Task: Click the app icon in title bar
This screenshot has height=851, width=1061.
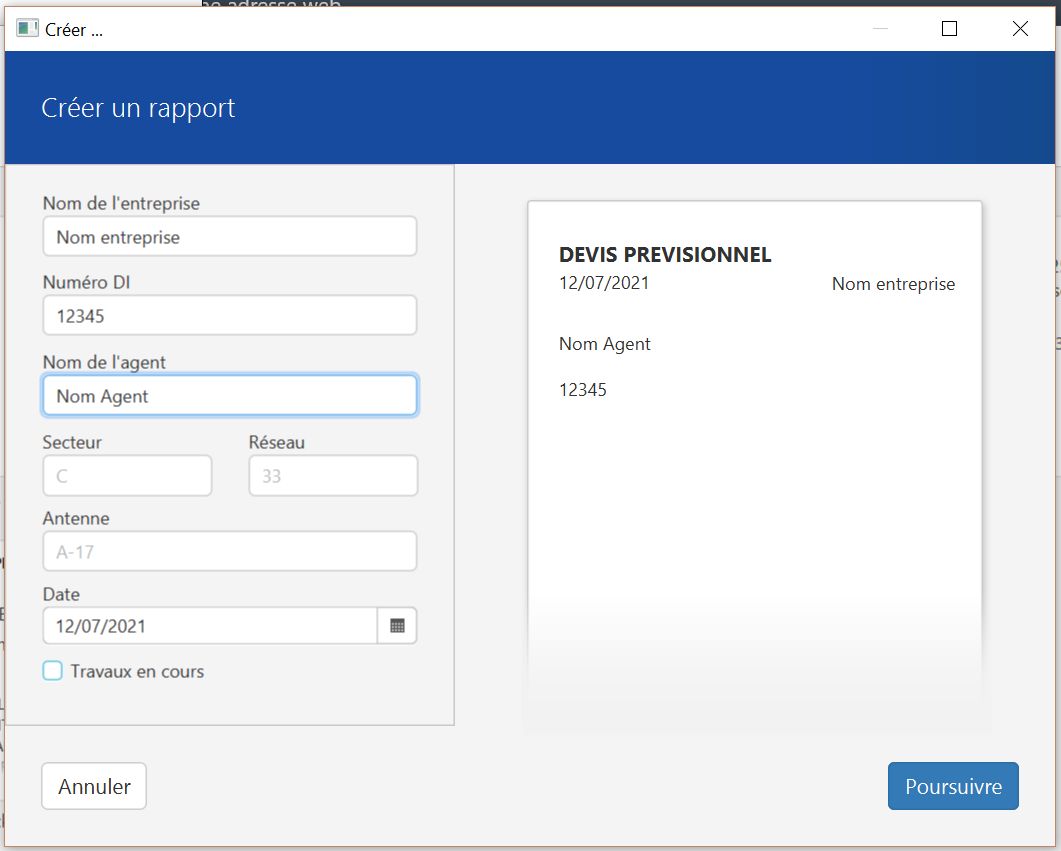Action: pyautogui.click(x=28, y=29)
